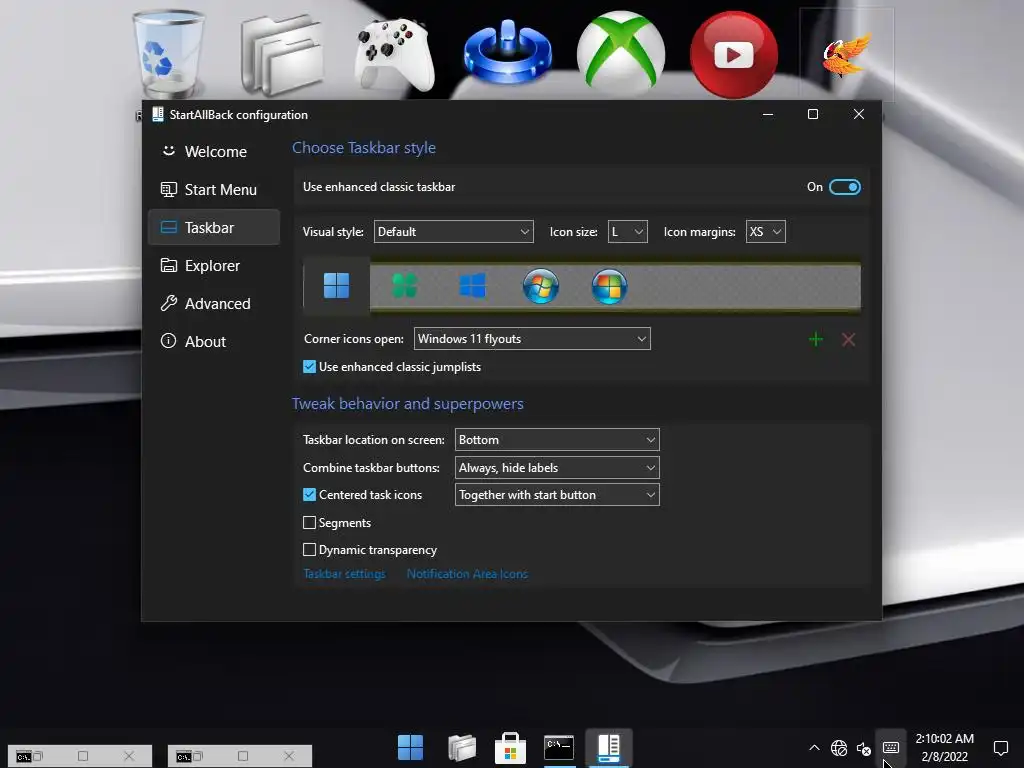This screenshot has width=1024, height=768.
Task: Click the StartAllBack title bar icon
Action: (157, 114)
